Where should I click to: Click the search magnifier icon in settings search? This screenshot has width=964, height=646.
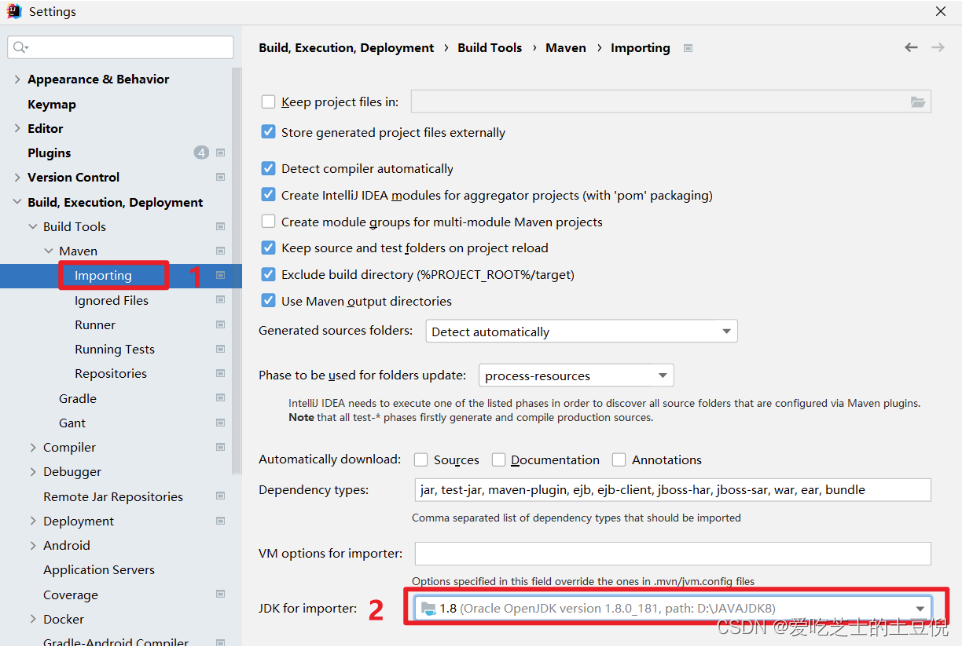coord(20,47)
